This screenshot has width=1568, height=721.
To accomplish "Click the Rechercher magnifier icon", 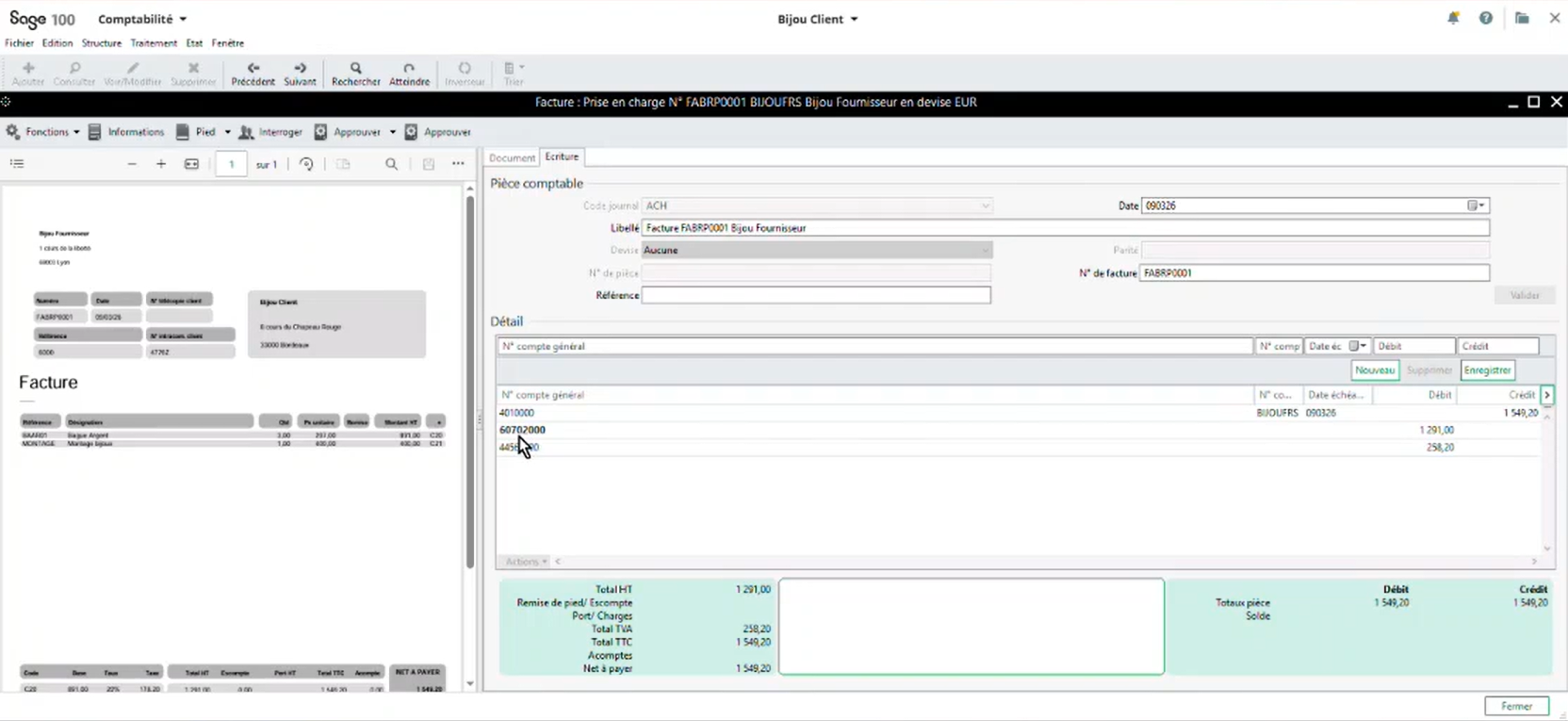I will (x=355, y=68).
